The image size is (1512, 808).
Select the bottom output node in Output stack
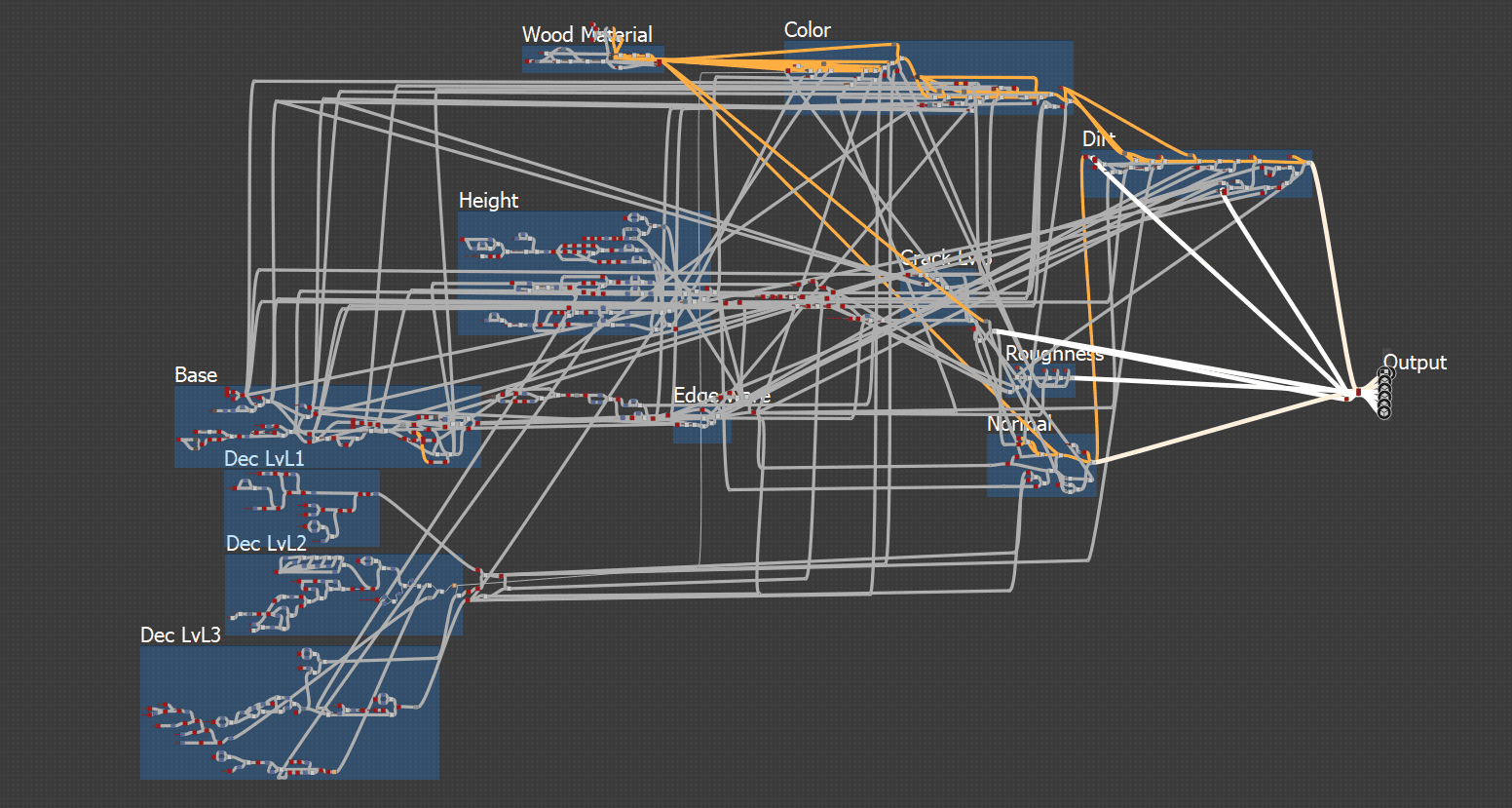click(x=1384, y=413)
